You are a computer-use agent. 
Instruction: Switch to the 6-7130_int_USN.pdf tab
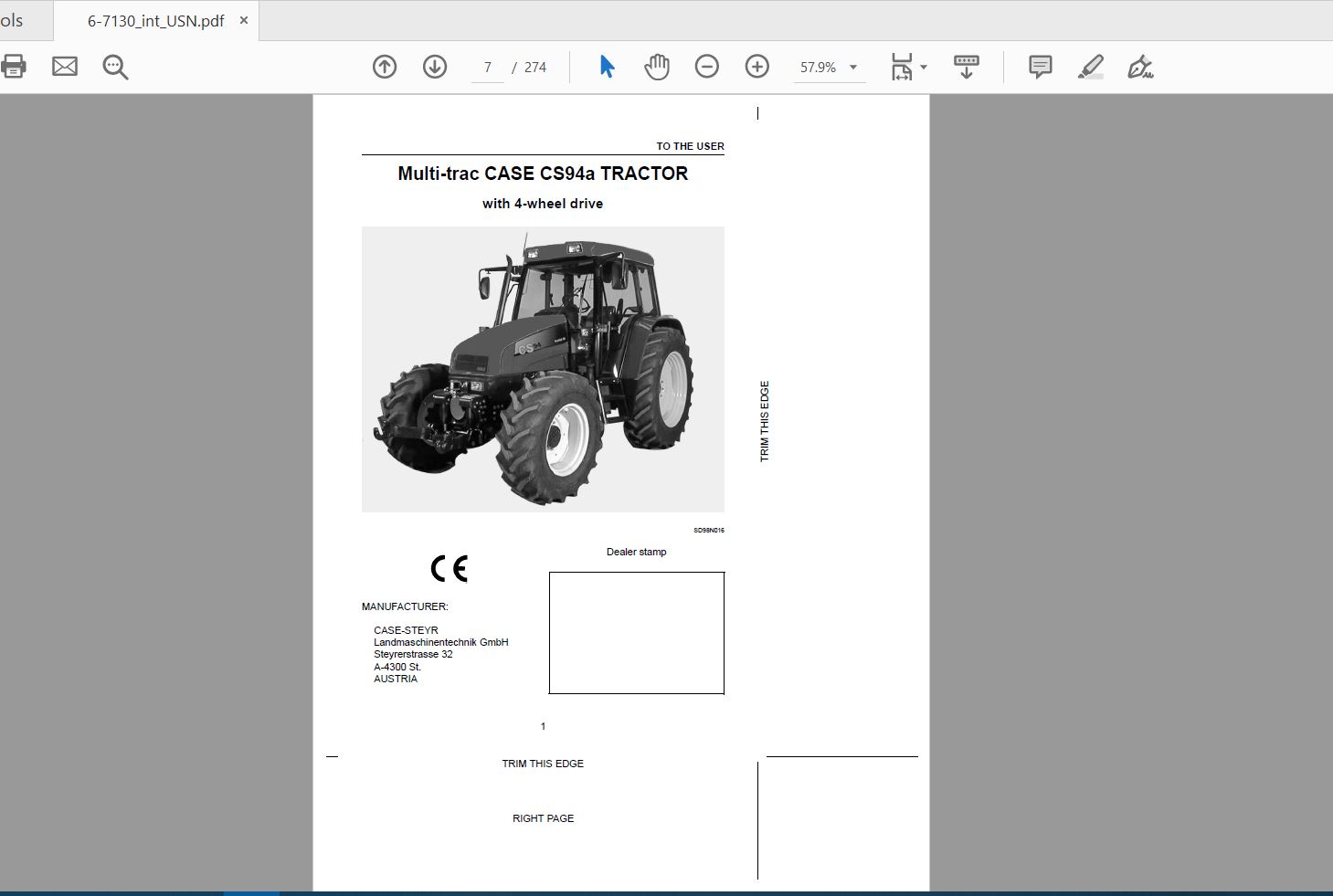[x=155, y=21]
